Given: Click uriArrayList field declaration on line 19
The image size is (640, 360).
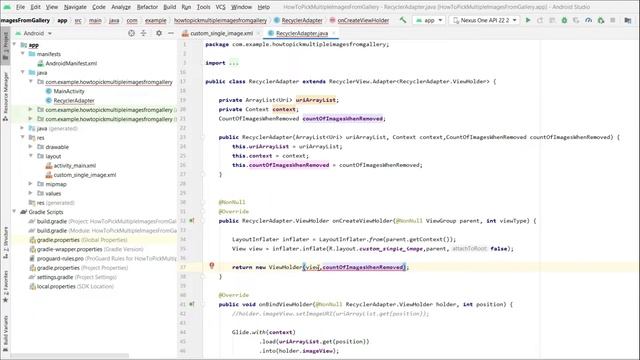Looking at the screenshot, I should 316,100.
